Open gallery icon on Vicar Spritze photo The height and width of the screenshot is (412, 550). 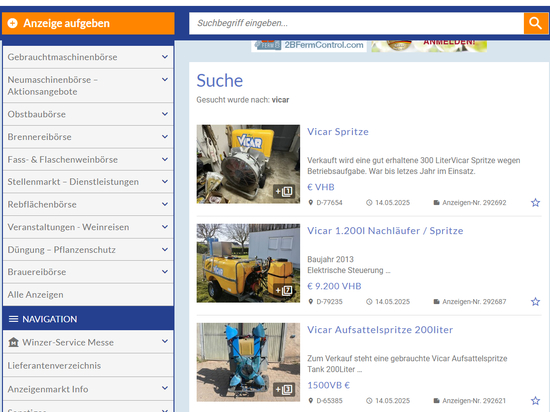[x=284, y=191]
